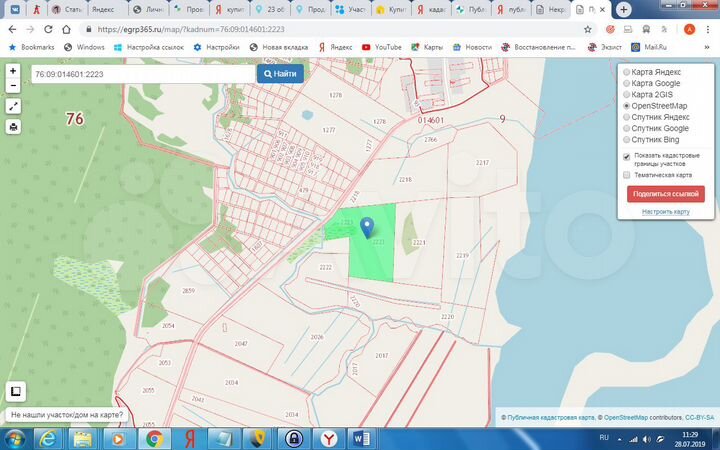Zoom out on the map
Image resolution: width=720 pixels, height=450 pixels.
13,85
